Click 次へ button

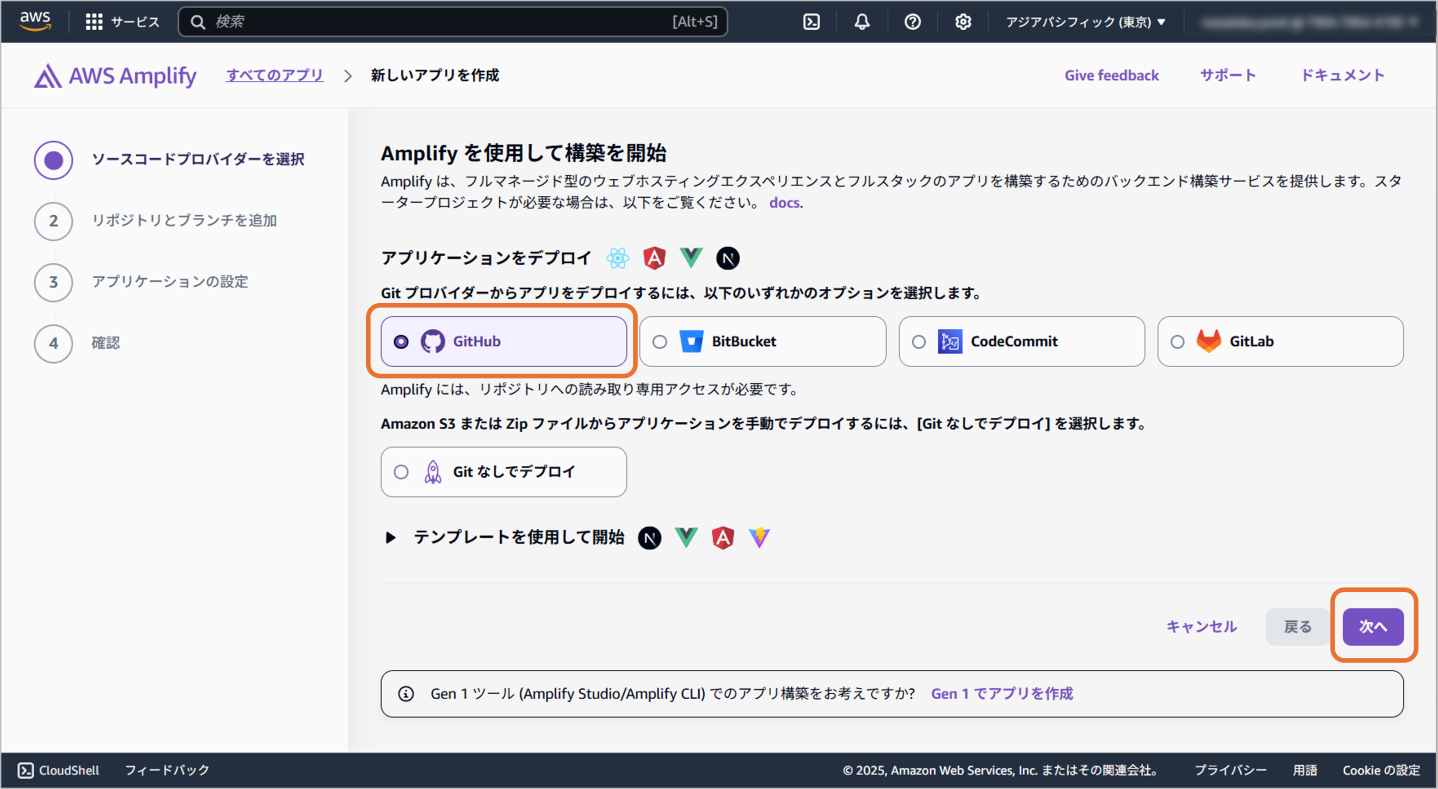[1373, 627]
